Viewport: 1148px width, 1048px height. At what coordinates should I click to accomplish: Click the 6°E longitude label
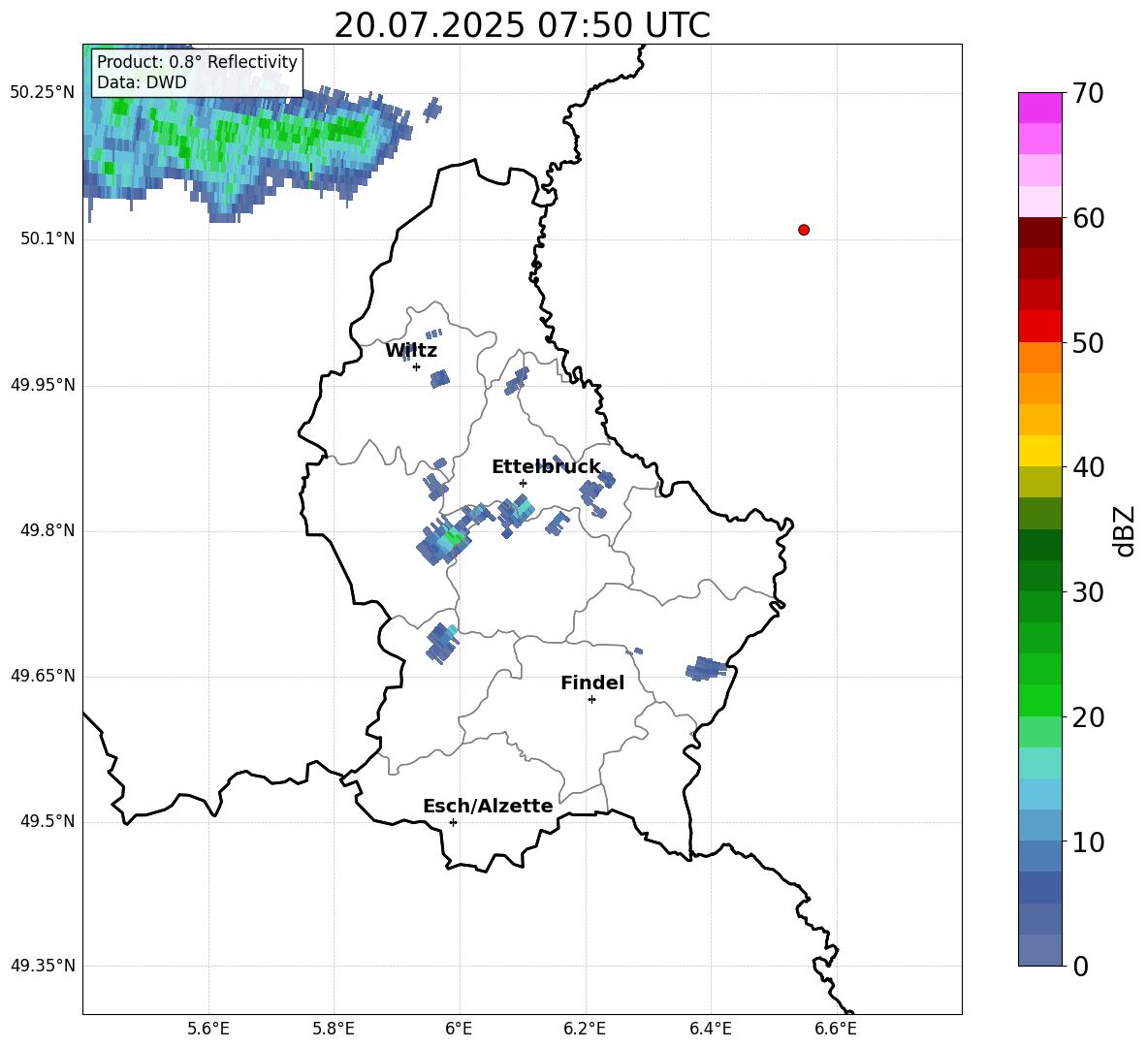point(459,1029)
